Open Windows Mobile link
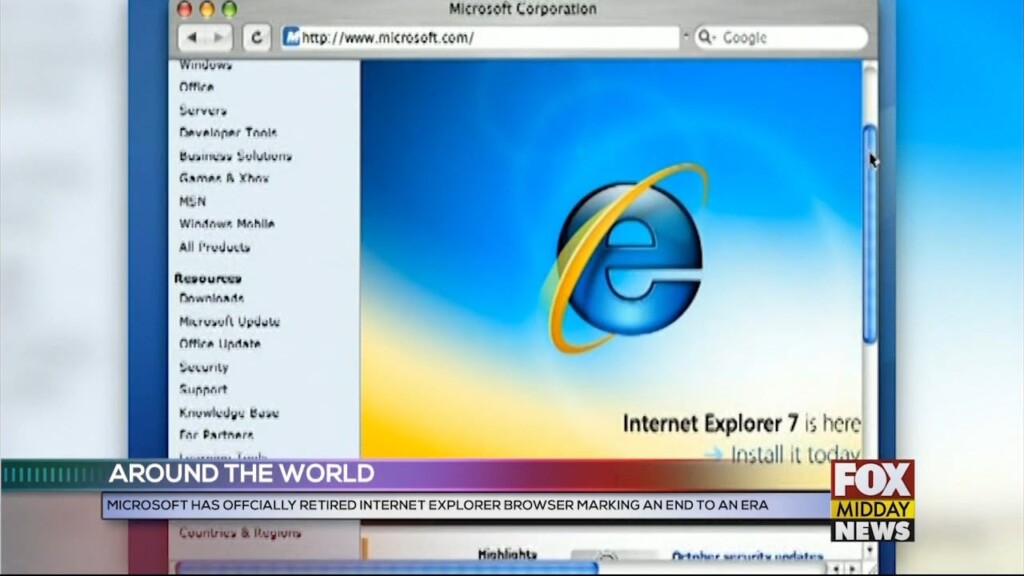This screenshot has width=1024, height=576. click(227, 223)
